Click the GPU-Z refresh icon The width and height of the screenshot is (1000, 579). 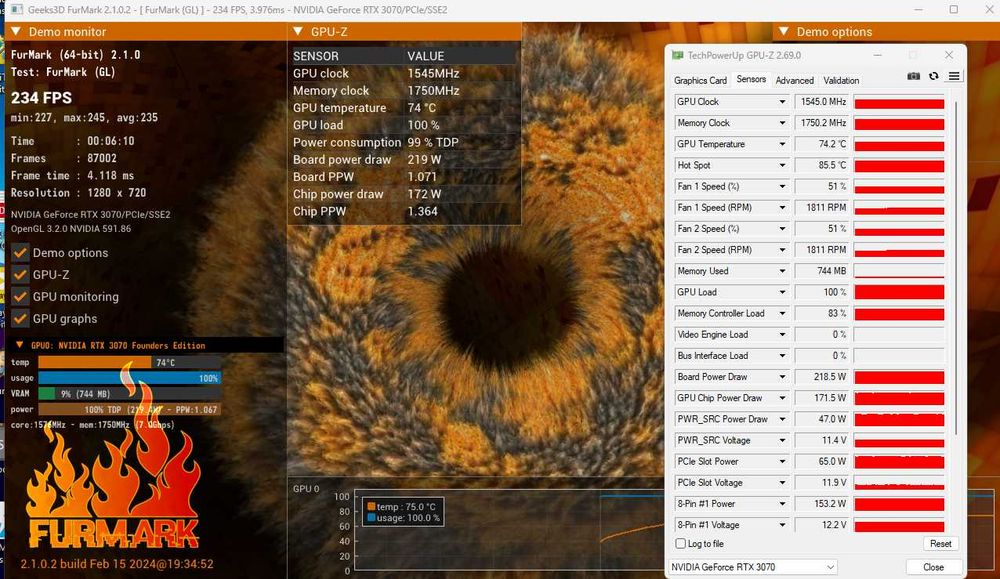click(934, 77)
